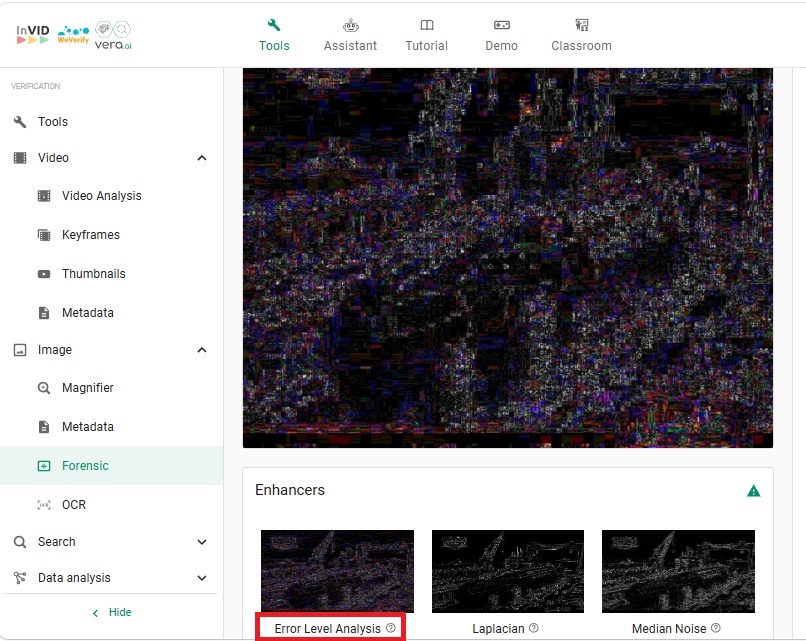Open help icon beside Median Noise
The width and height of the screenshot is (806, 641).
(x=716, y=628)
